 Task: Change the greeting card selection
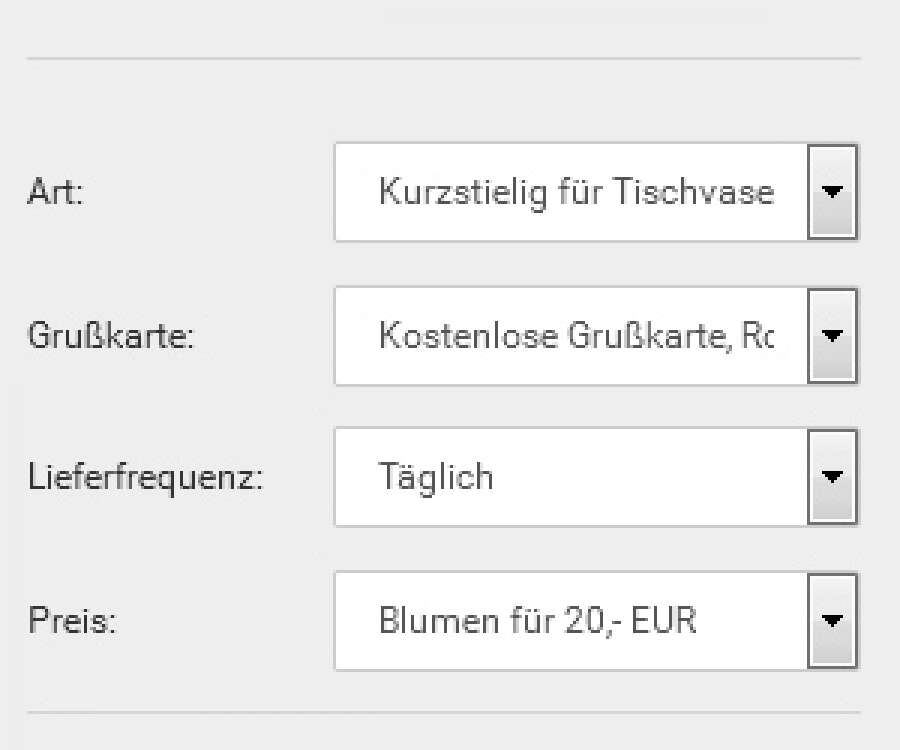pos(595,336)
